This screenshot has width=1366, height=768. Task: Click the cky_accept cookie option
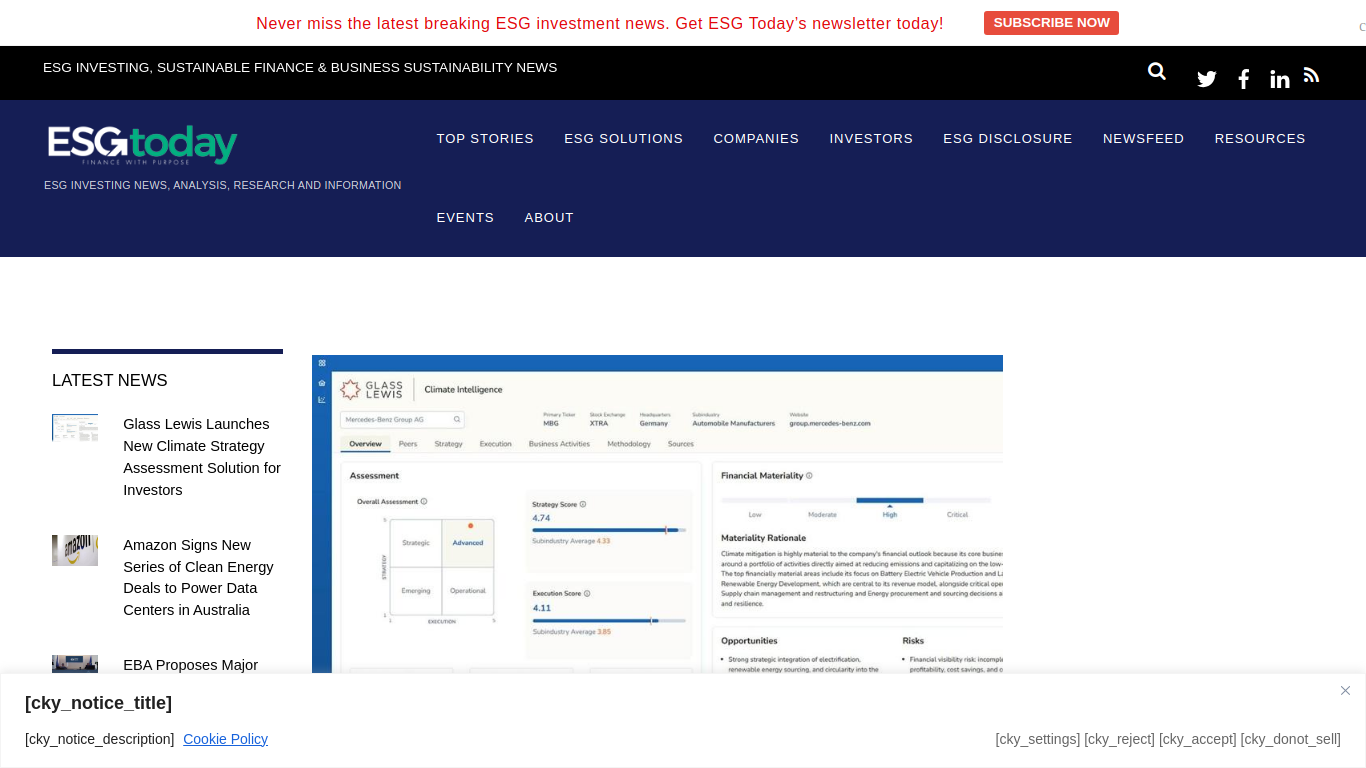1198,739
